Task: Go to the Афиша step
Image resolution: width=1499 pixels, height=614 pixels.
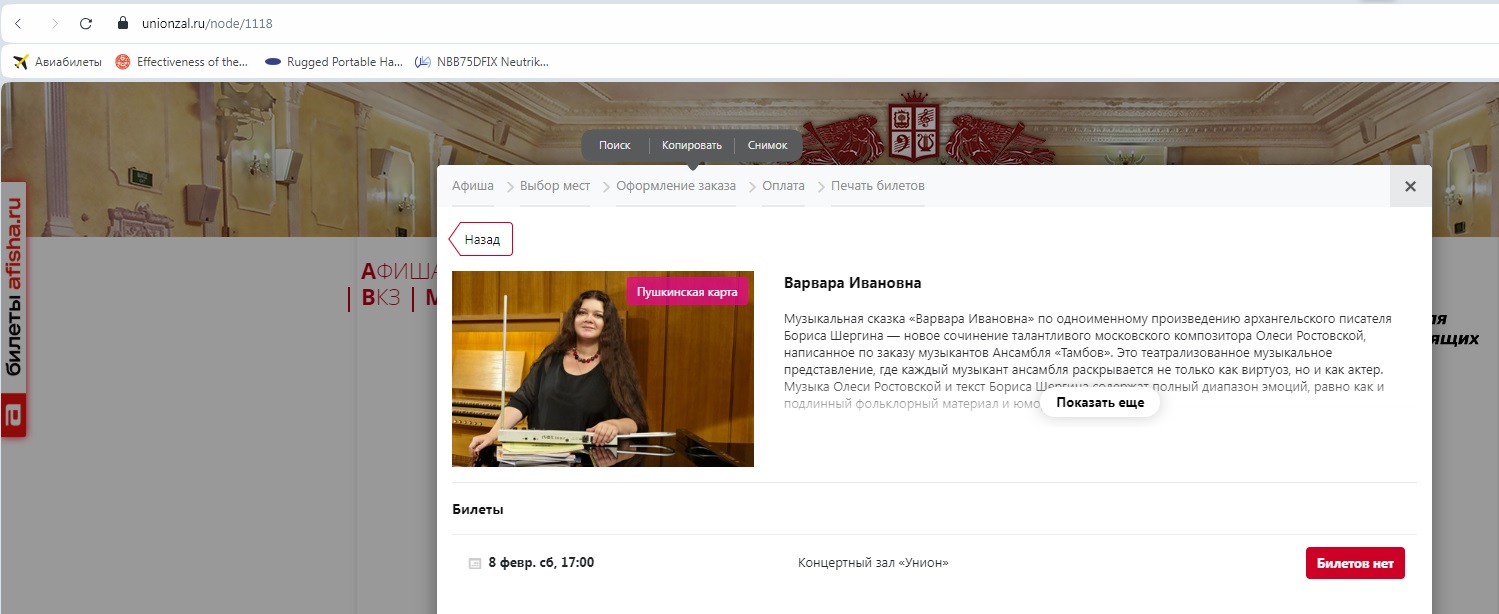Action: pos(472,186)
